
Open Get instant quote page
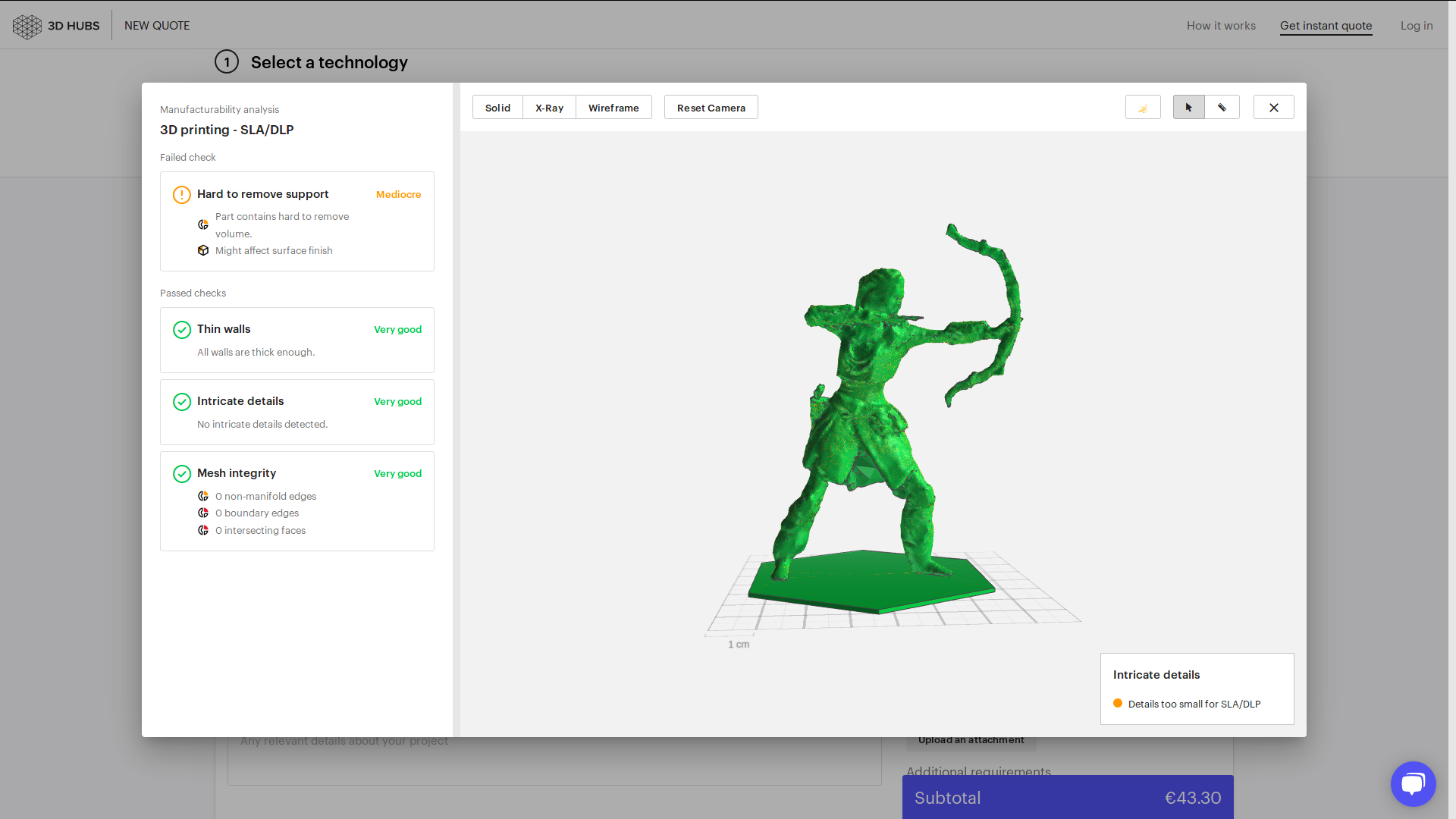point(1326,26)
